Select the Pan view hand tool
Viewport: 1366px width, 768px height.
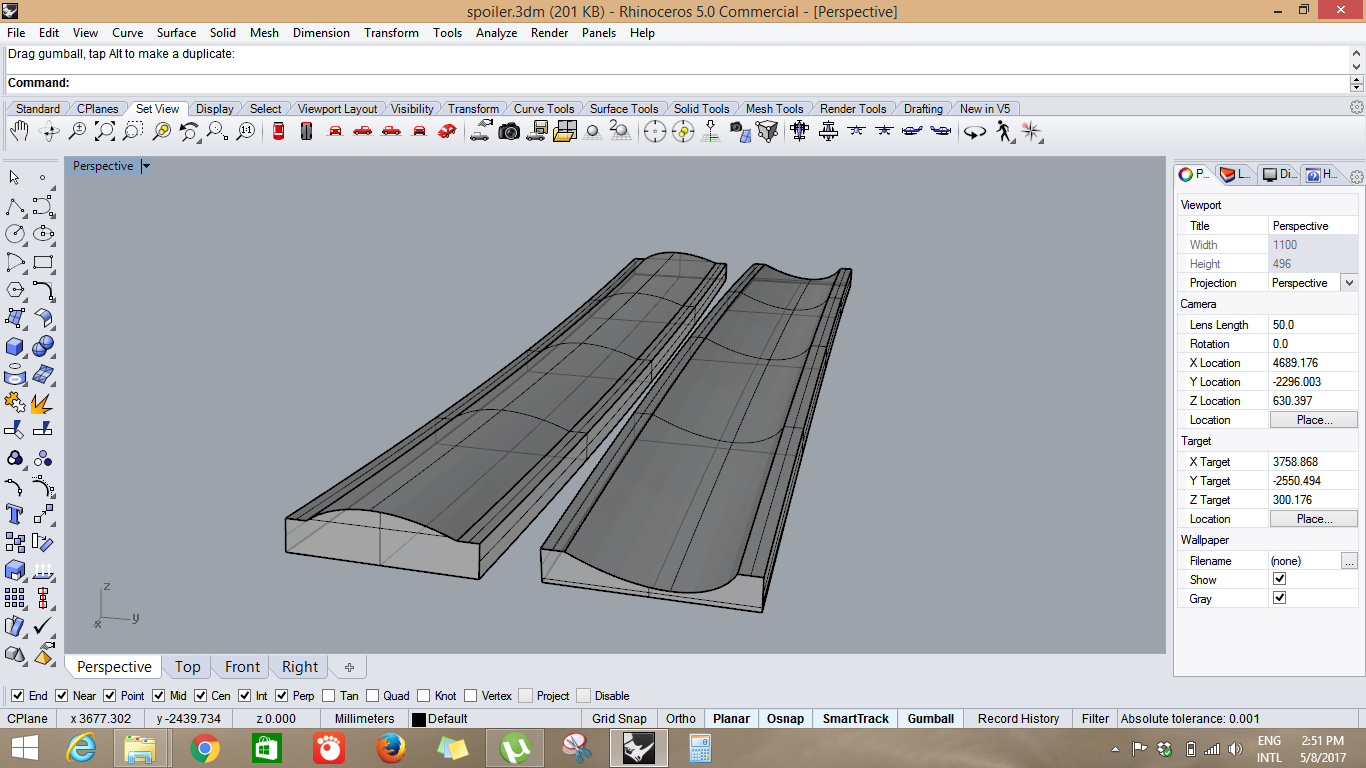tap(20, 131)
